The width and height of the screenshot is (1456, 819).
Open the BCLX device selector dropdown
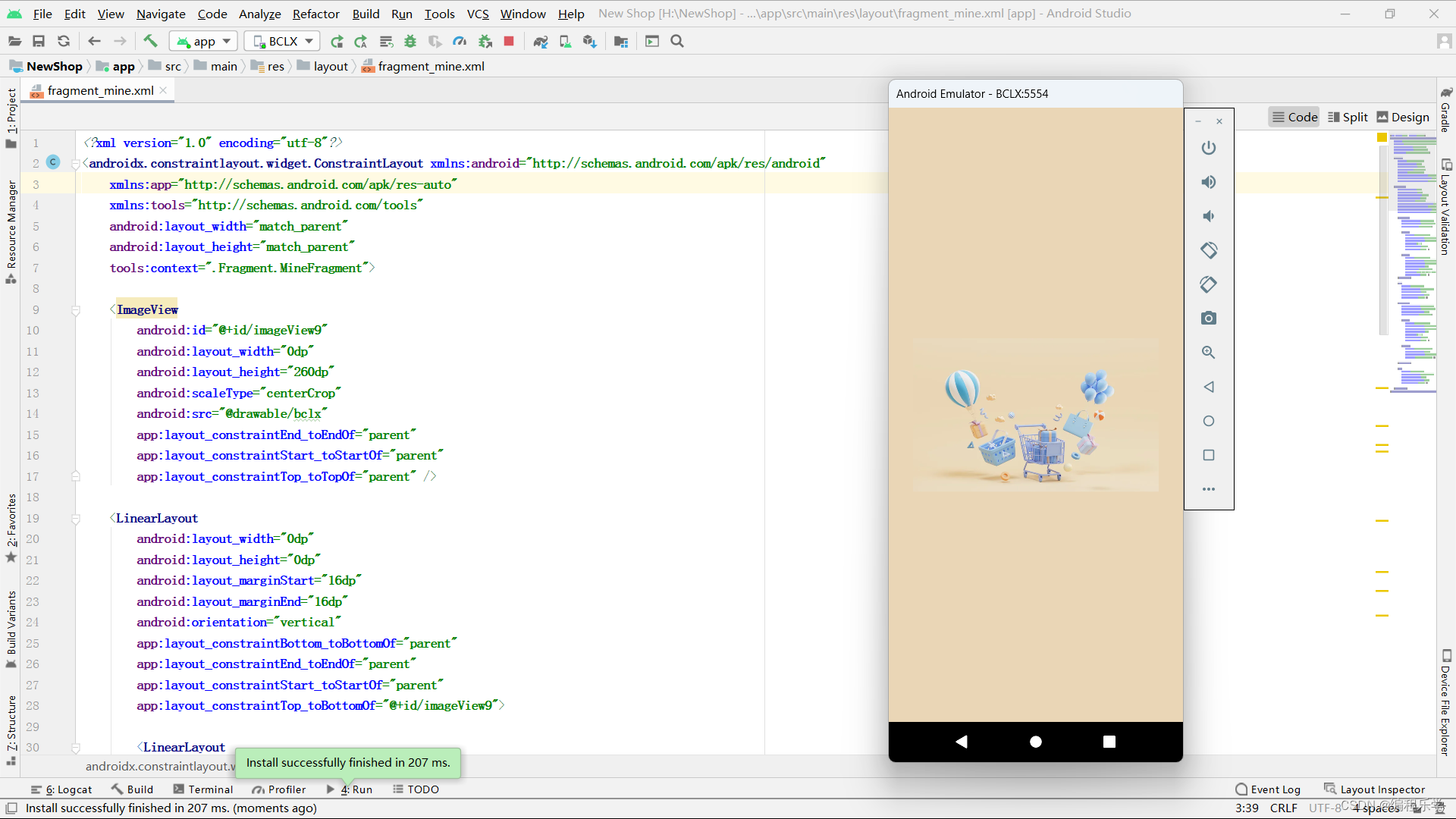pyautogui.click(x=282, y=42)
